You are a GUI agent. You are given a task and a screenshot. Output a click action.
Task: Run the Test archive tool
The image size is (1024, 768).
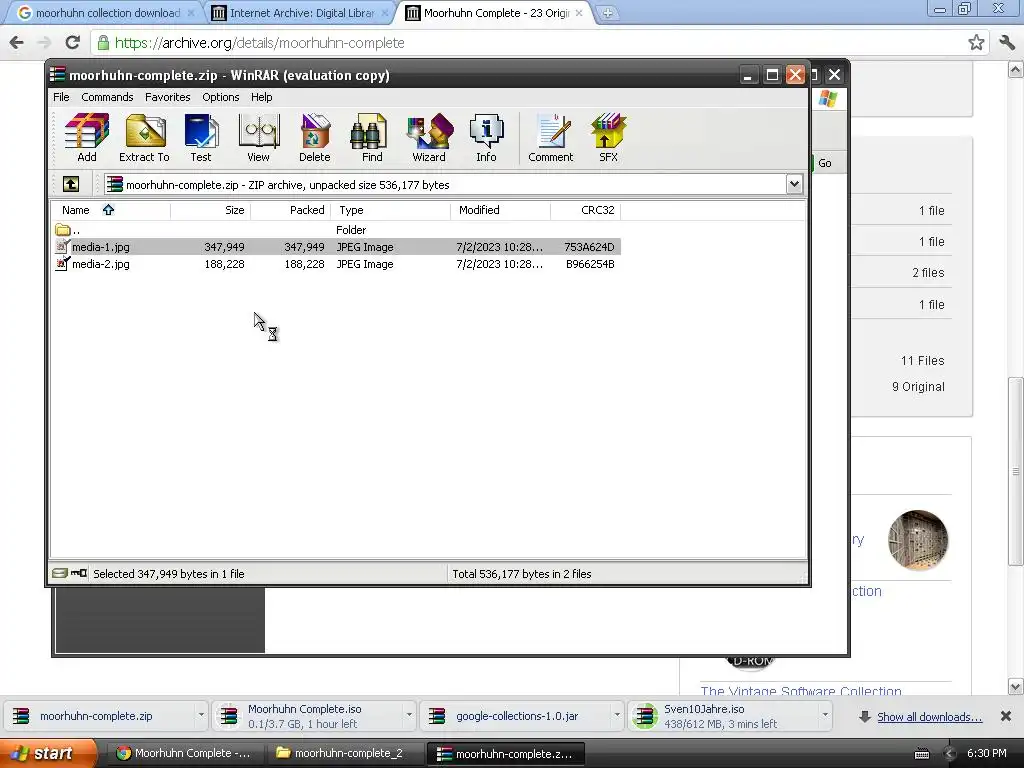coord(201,137)
